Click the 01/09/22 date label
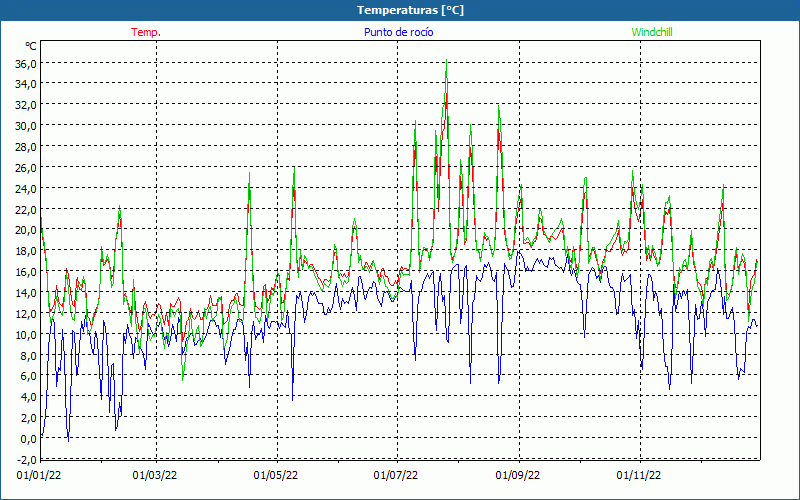Screen dimensions: 800x500 (518, 476)
